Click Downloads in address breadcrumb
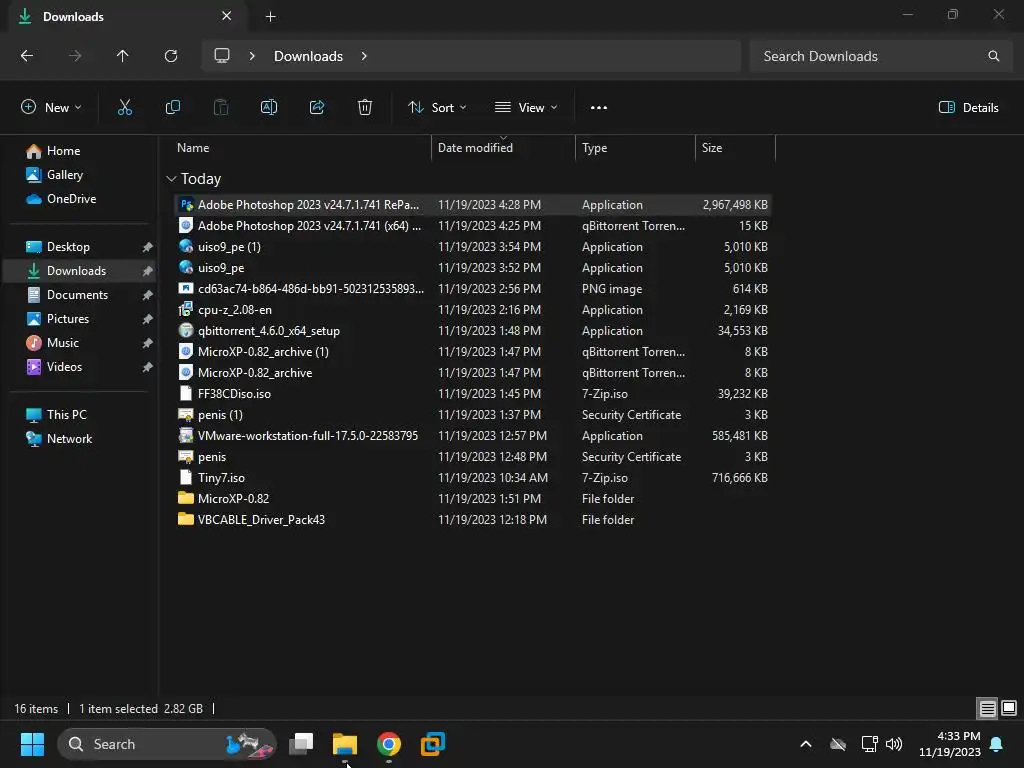The image size is (1024, 768). point(308,56)
